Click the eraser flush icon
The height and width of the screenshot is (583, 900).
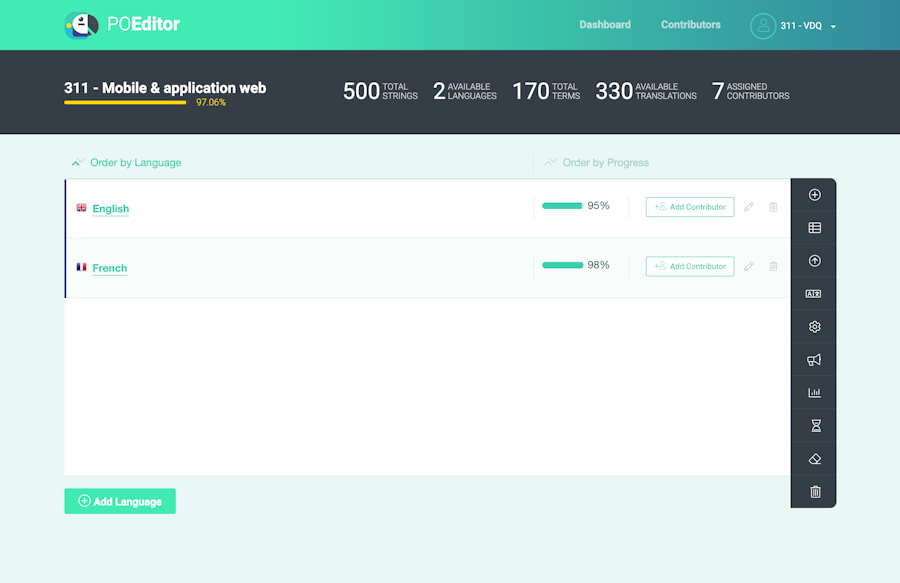tap(814, 459)
